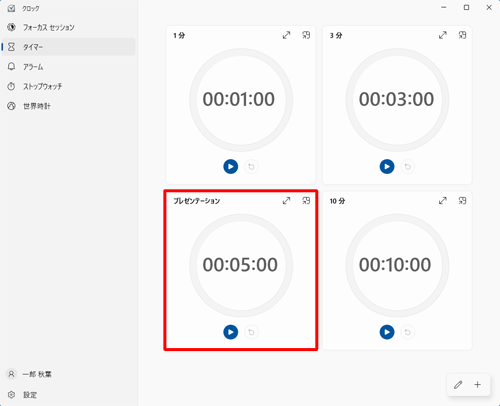Reset the 10分 timer
The image size is (500, 406).
tap(408, 332)
